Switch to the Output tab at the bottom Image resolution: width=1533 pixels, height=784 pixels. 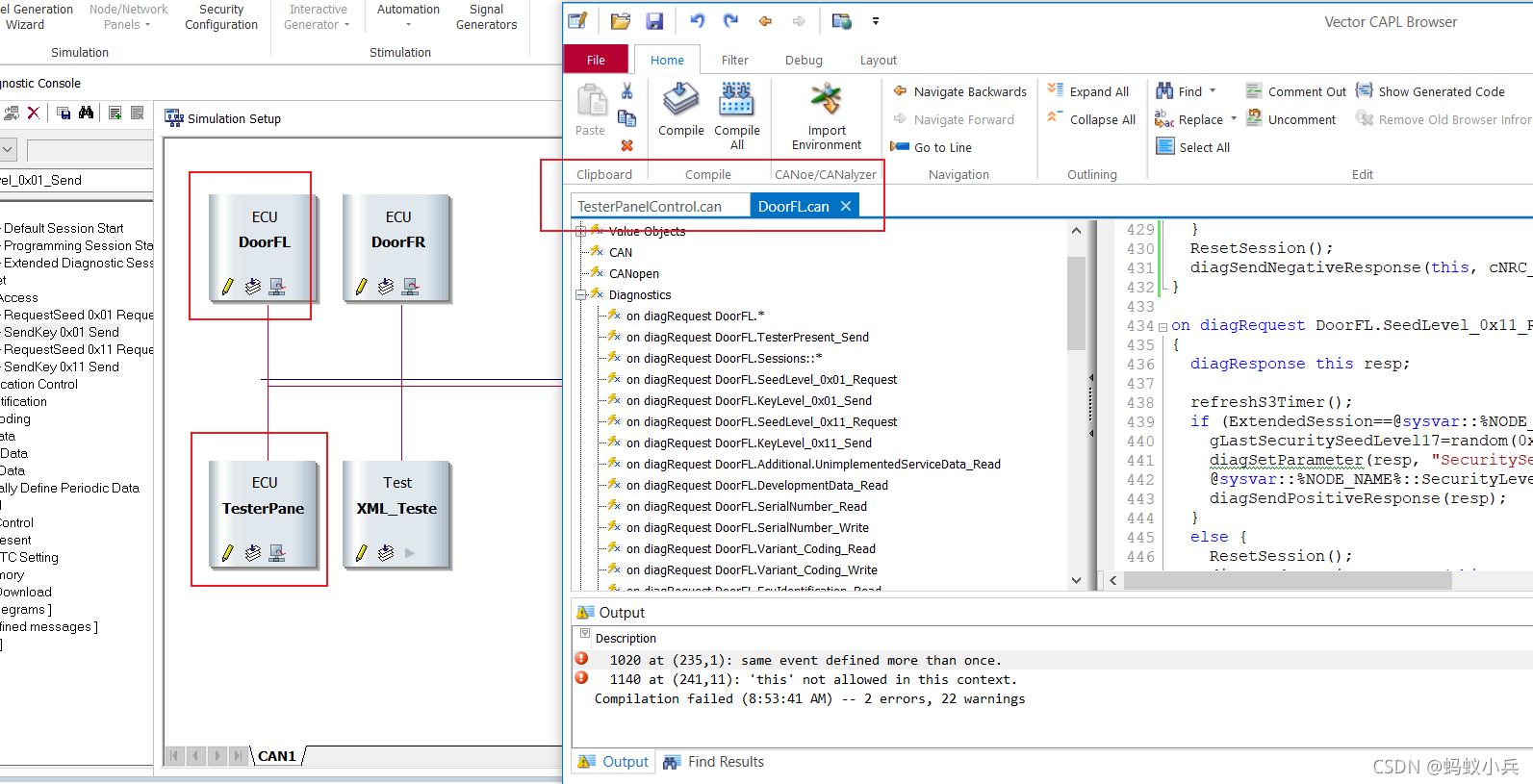click(x=614, y=762)
